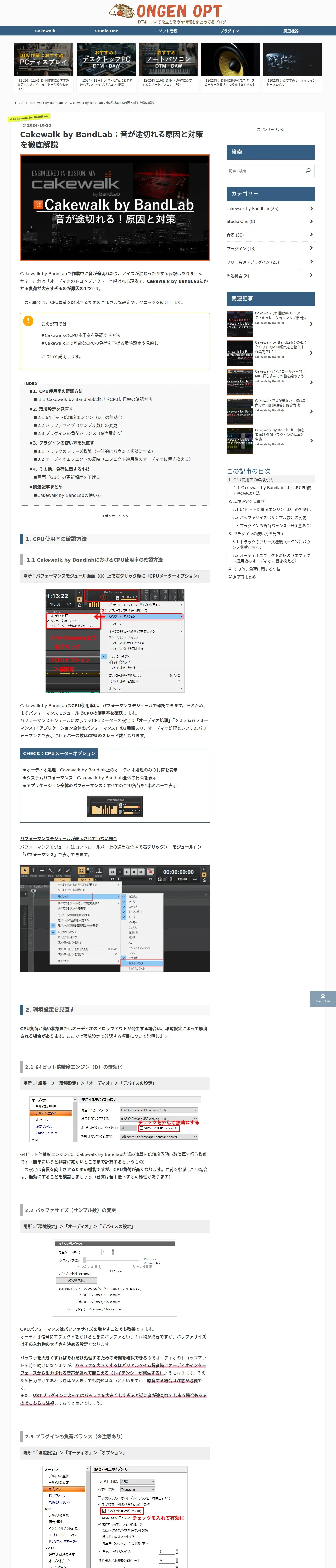Click chevron beside プラグイン (13) category

(x=311, y=248)
